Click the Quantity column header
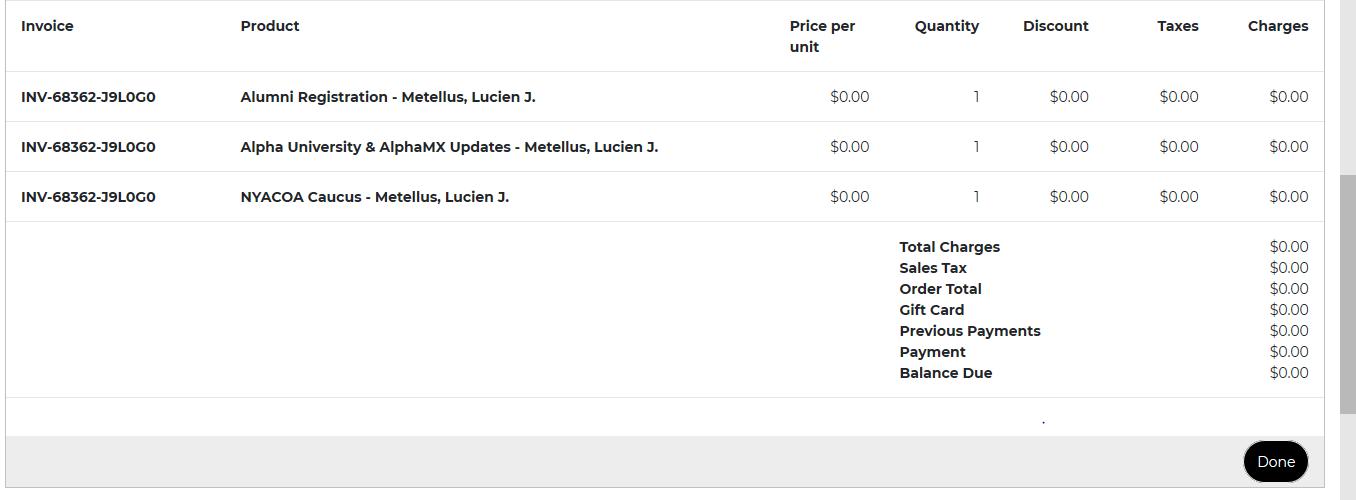This screenshot has width=1356, height=500. tap(946, 26)
